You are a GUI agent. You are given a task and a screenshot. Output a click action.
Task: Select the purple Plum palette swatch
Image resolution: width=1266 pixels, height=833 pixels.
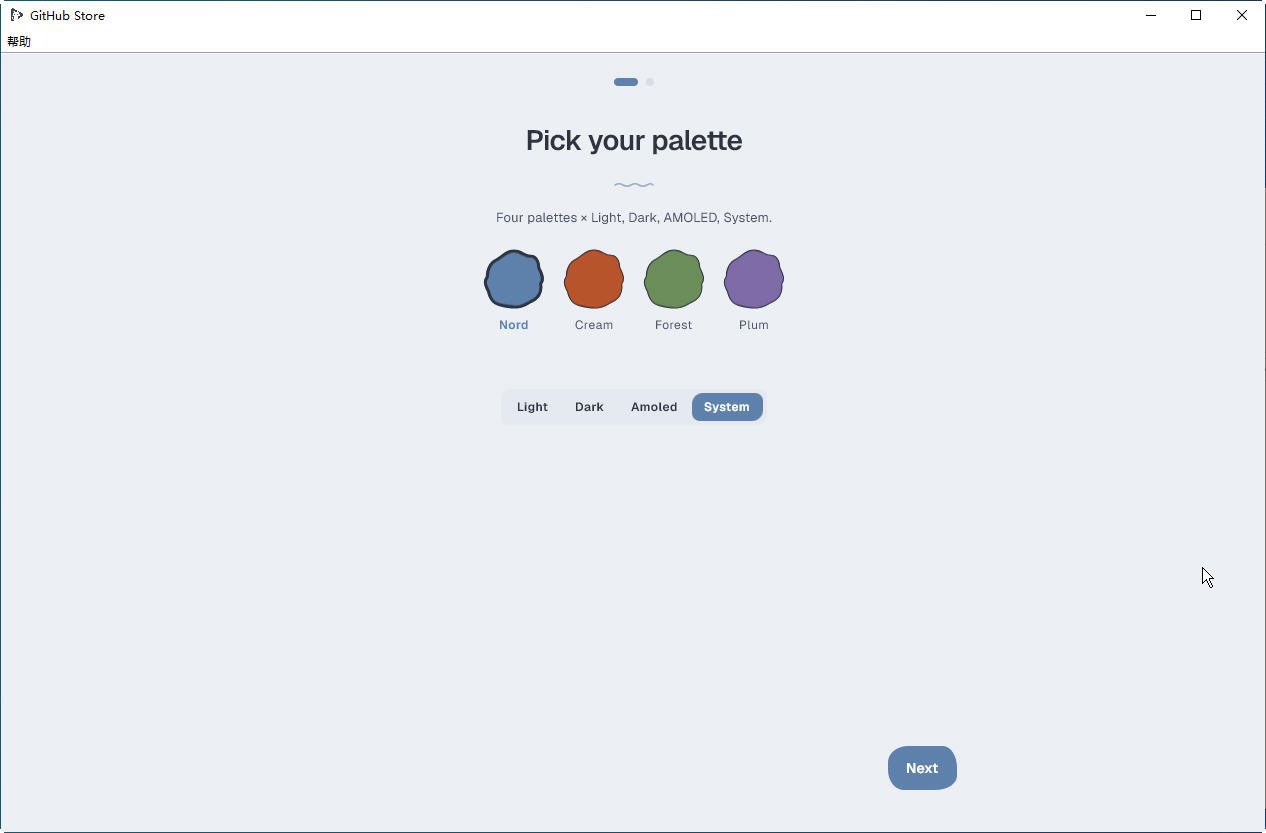click(754, 279)
